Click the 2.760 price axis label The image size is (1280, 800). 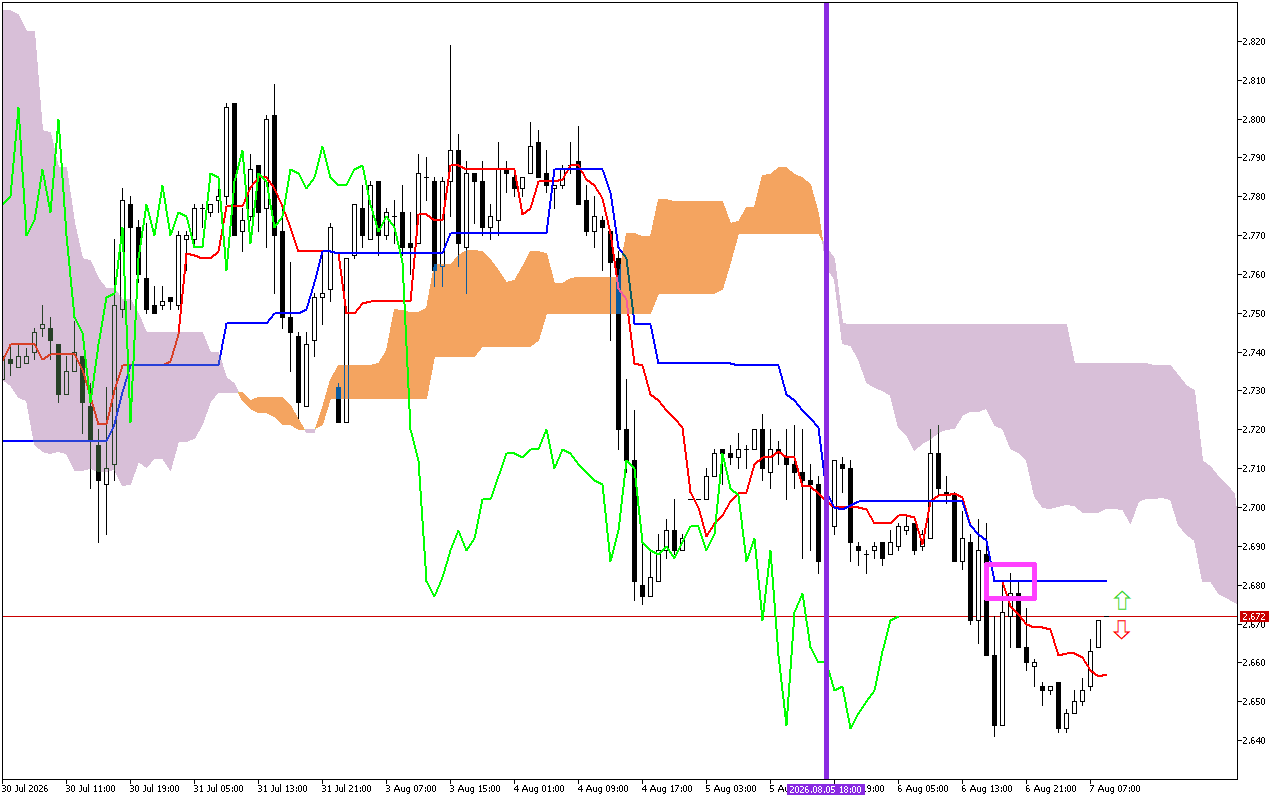[x=1254, y=275]
